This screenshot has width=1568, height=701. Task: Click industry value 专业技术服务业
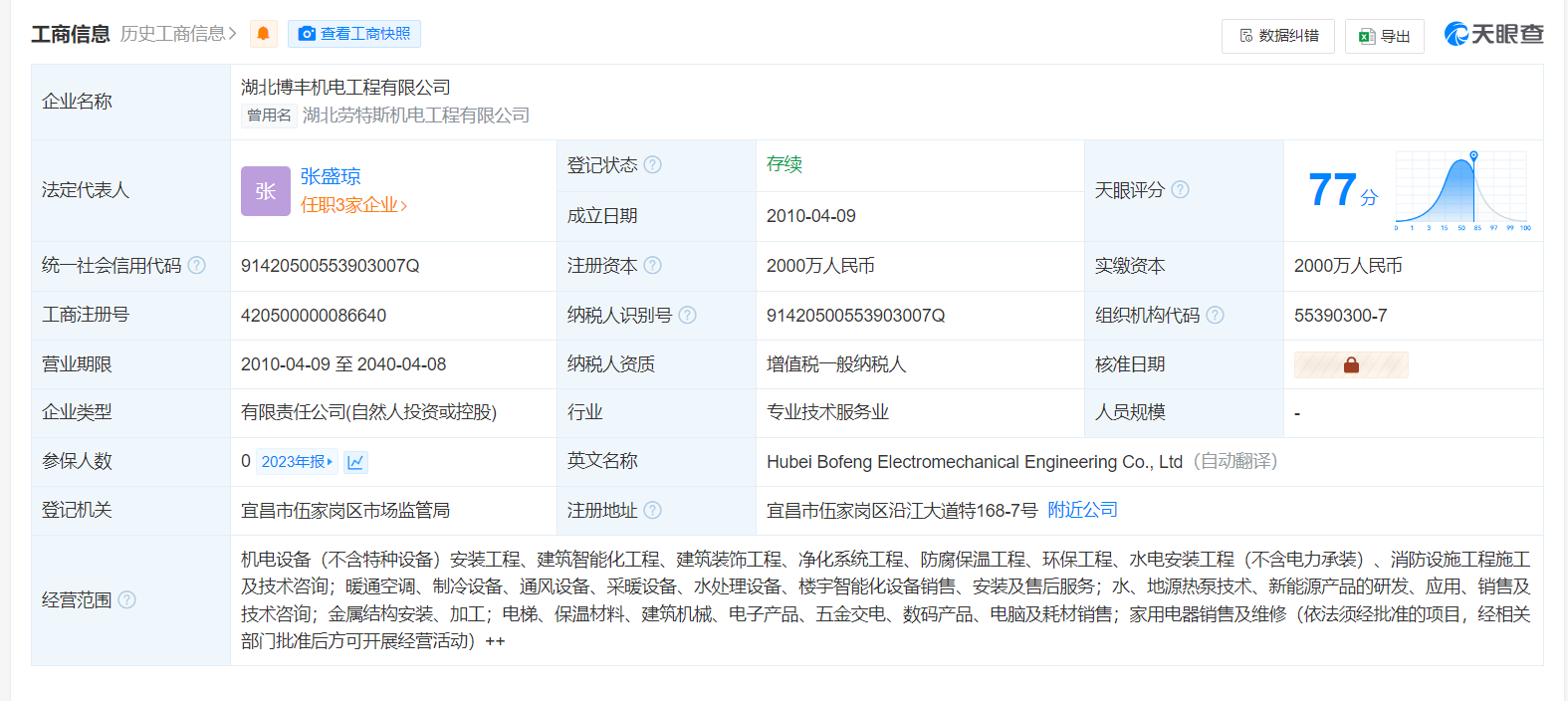point(827,412)
